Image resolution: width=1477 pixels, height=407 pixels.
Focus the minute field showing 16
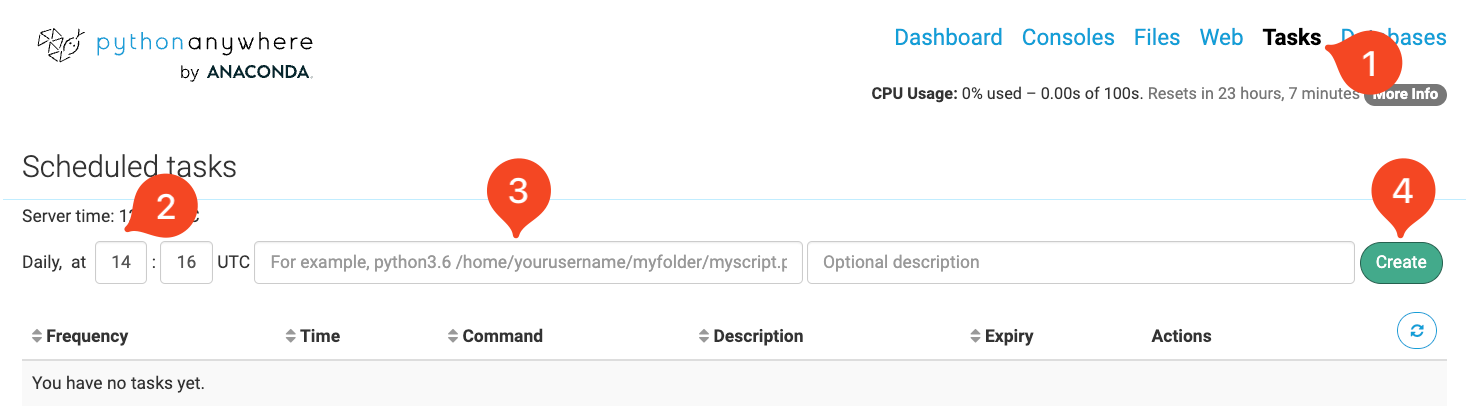click(x=186, y=263)
